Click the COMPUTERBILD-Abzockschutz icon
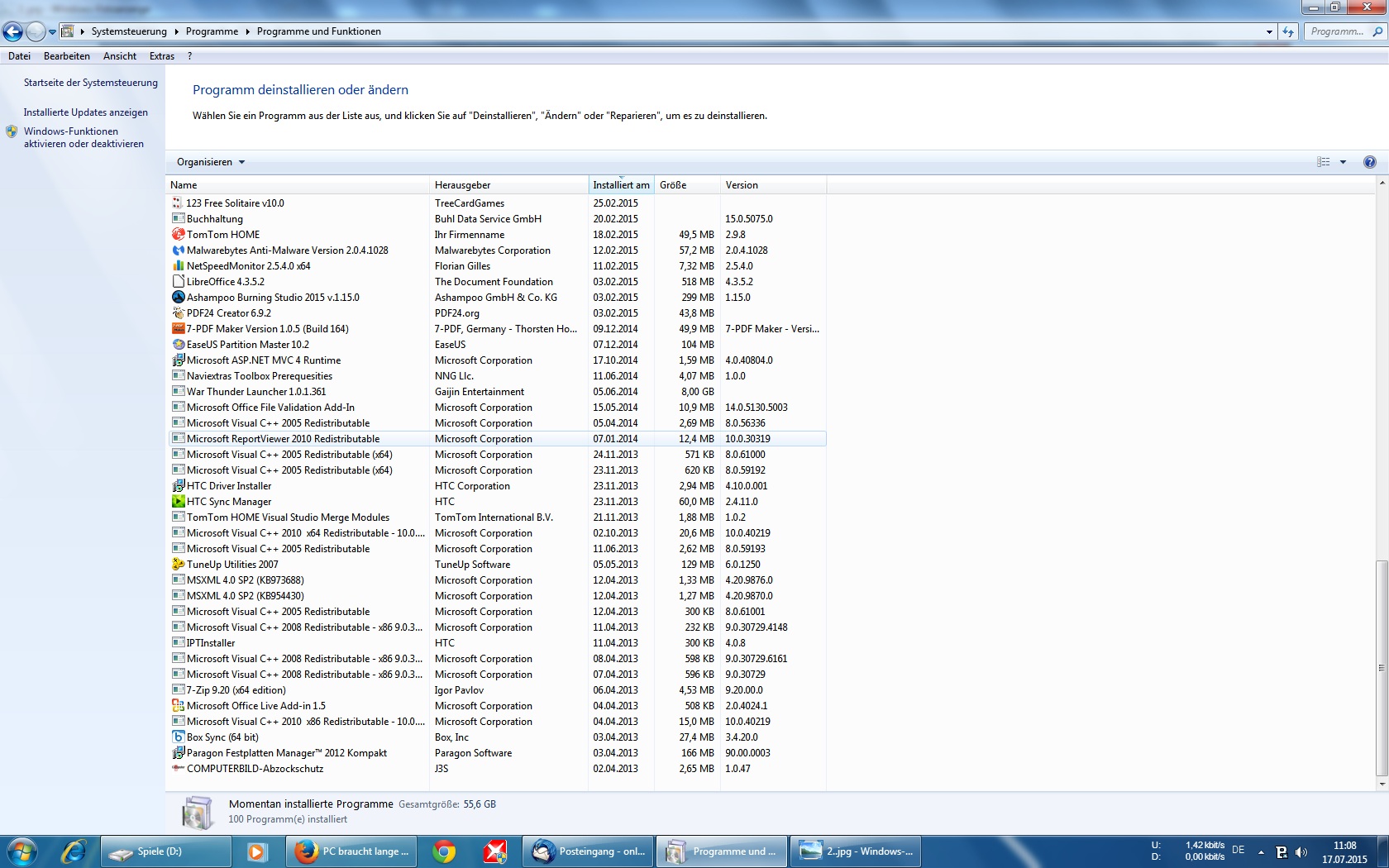 [178, 768]
